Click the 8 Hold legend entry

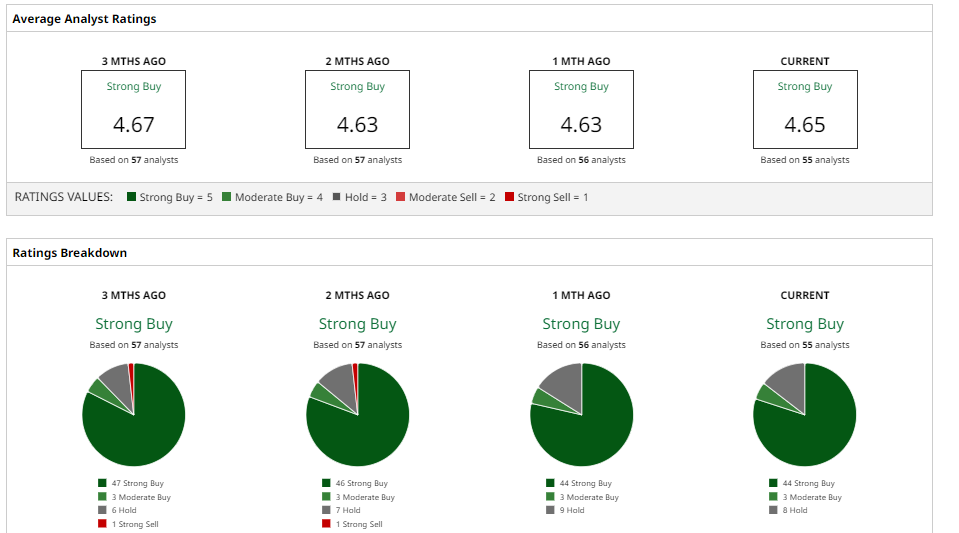click(788, 510)
